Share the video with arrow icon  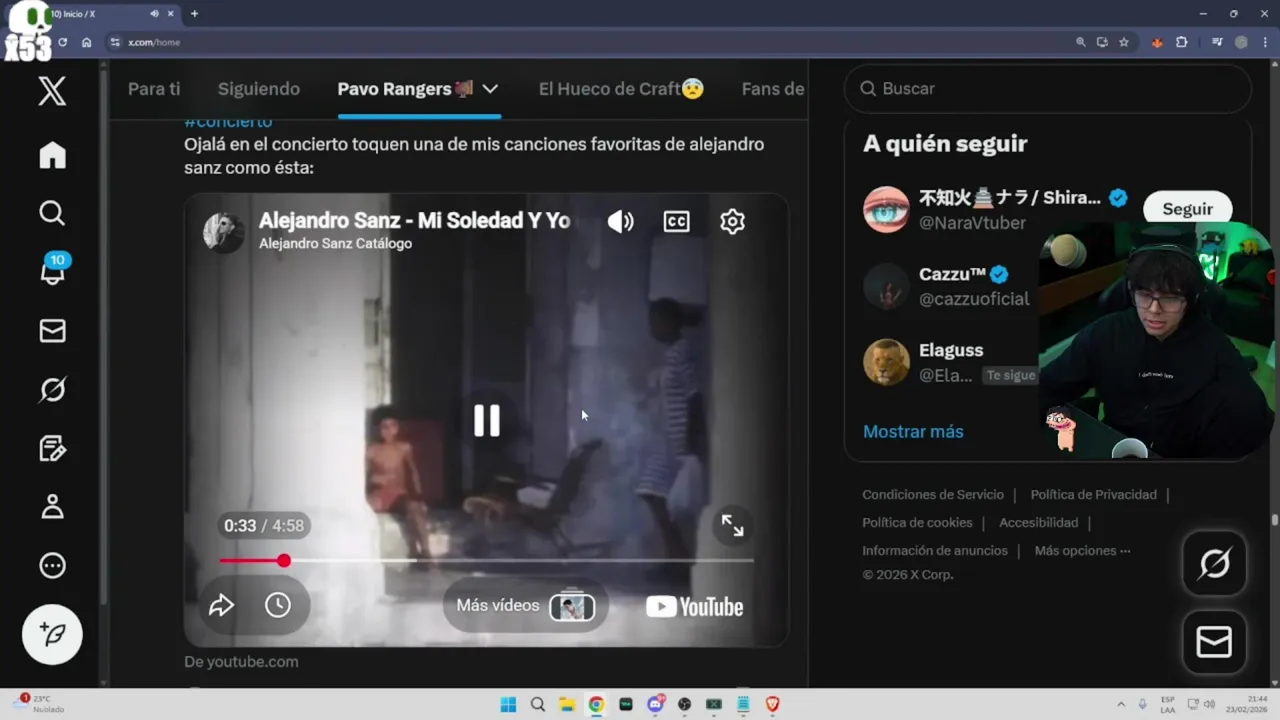point(221,605)
